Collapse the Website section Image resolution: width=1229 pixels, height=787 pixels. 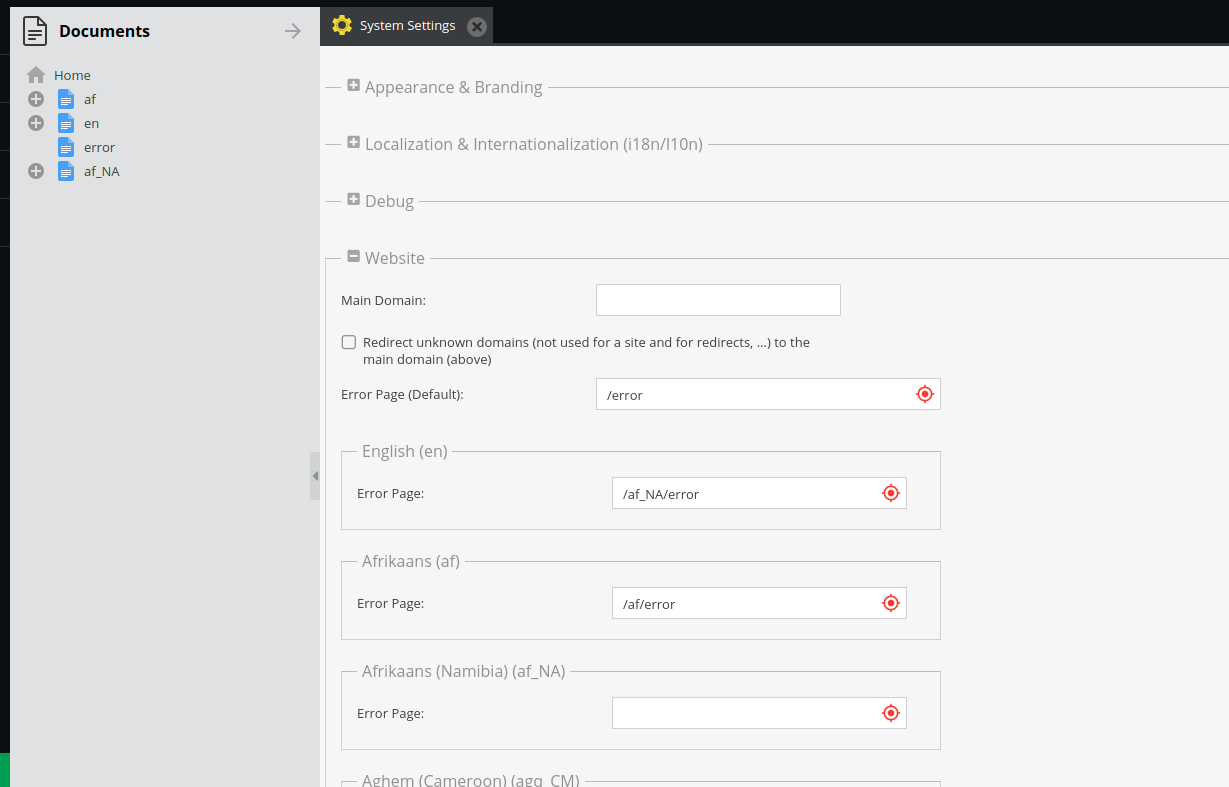(x=353, y=257)
